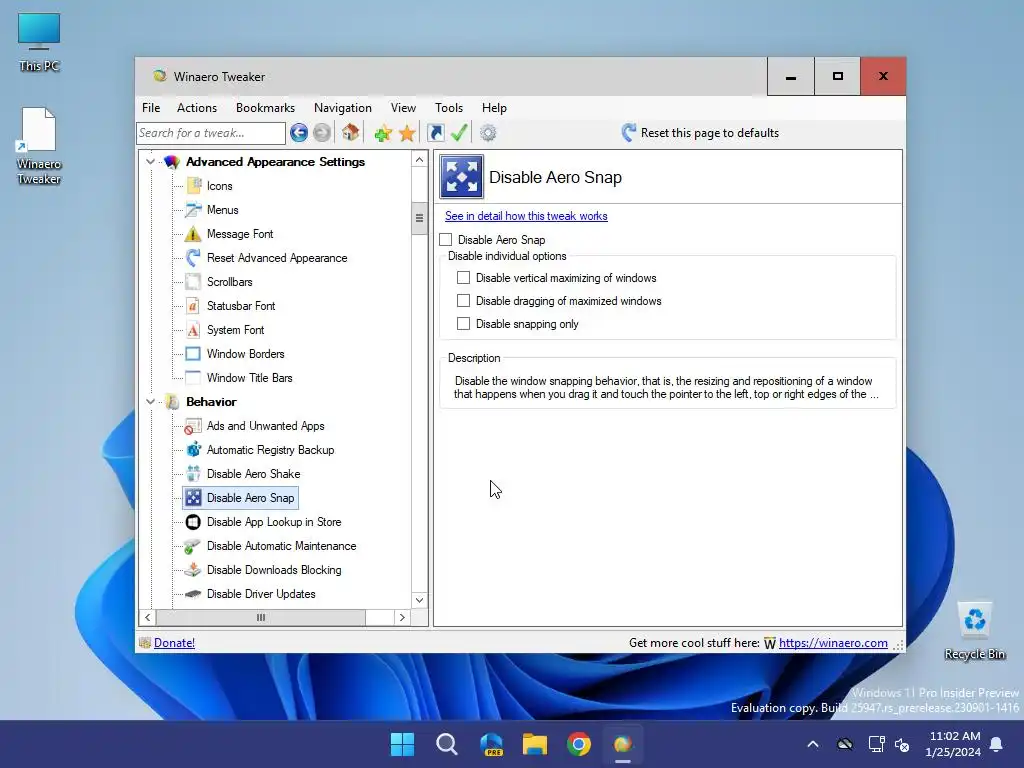This screenshot has width=1024, height=768.
Task: Click the Behavior category folder icon
Action: pyautogui.click(x=172, y=402)
